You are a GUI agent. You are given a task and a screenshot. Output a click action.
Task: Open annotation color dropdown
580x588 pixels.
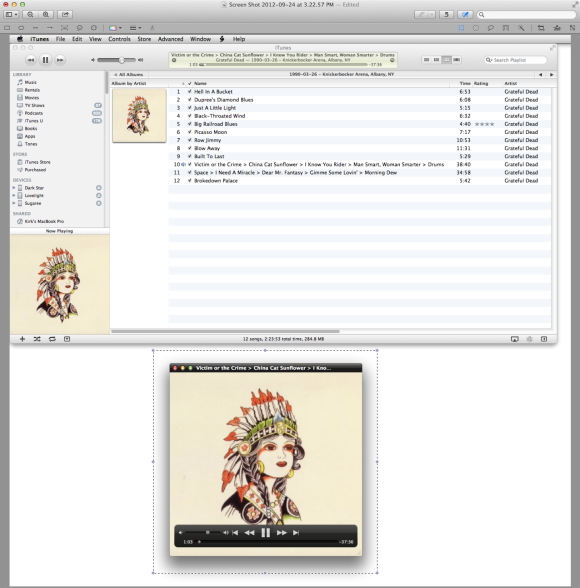coord(115,28)
